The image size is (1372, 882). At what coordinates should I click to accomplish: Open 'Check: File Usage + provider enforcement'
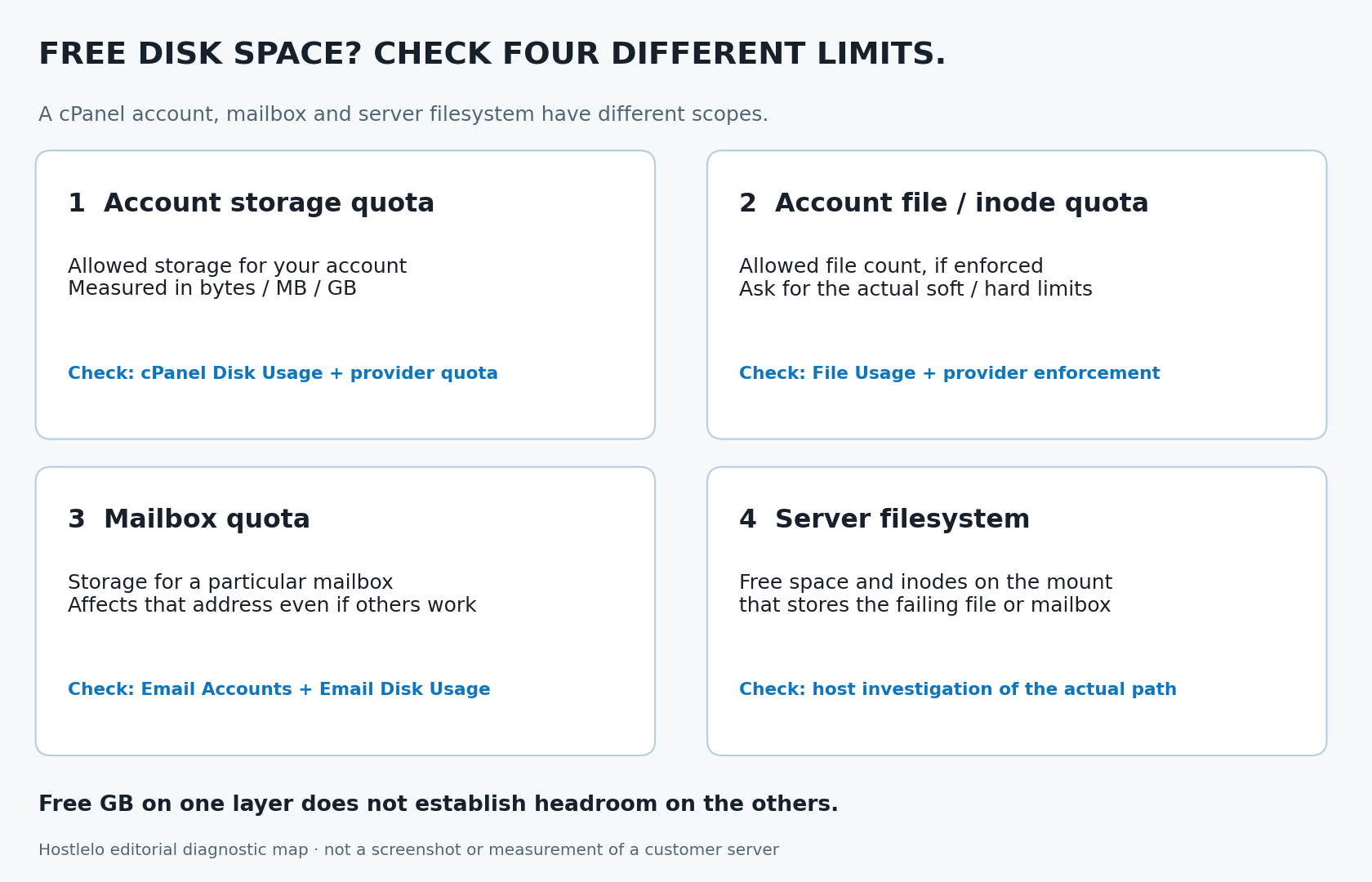949,373
